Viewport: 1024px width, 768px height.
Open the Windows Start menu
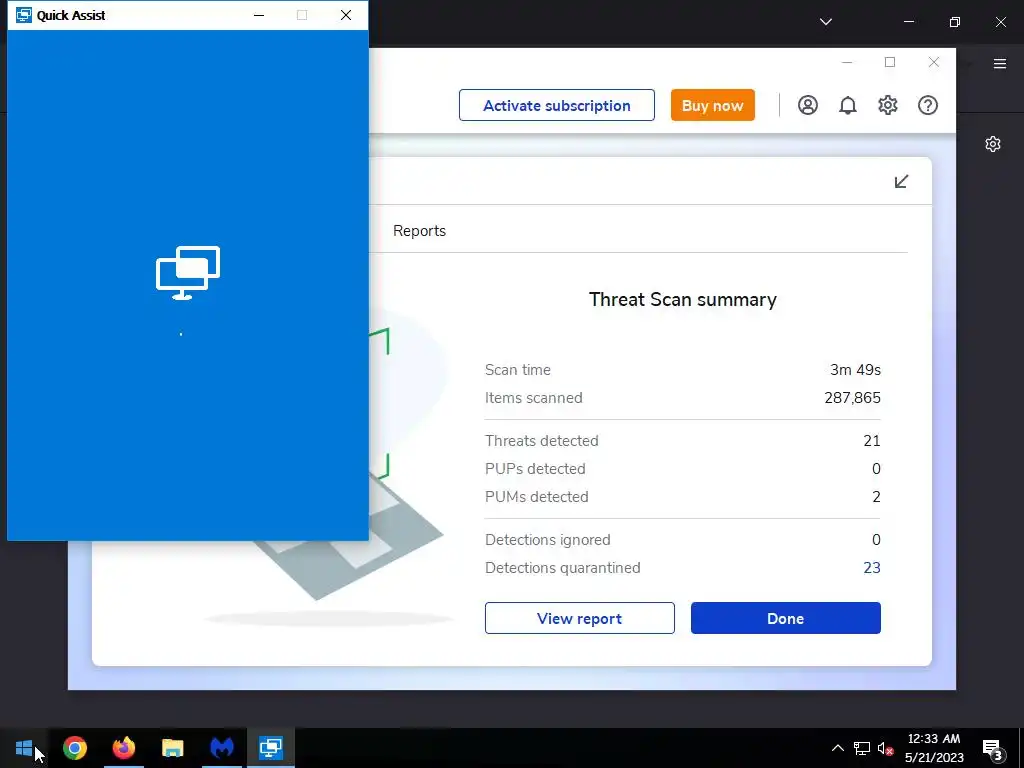pos(24,748)
